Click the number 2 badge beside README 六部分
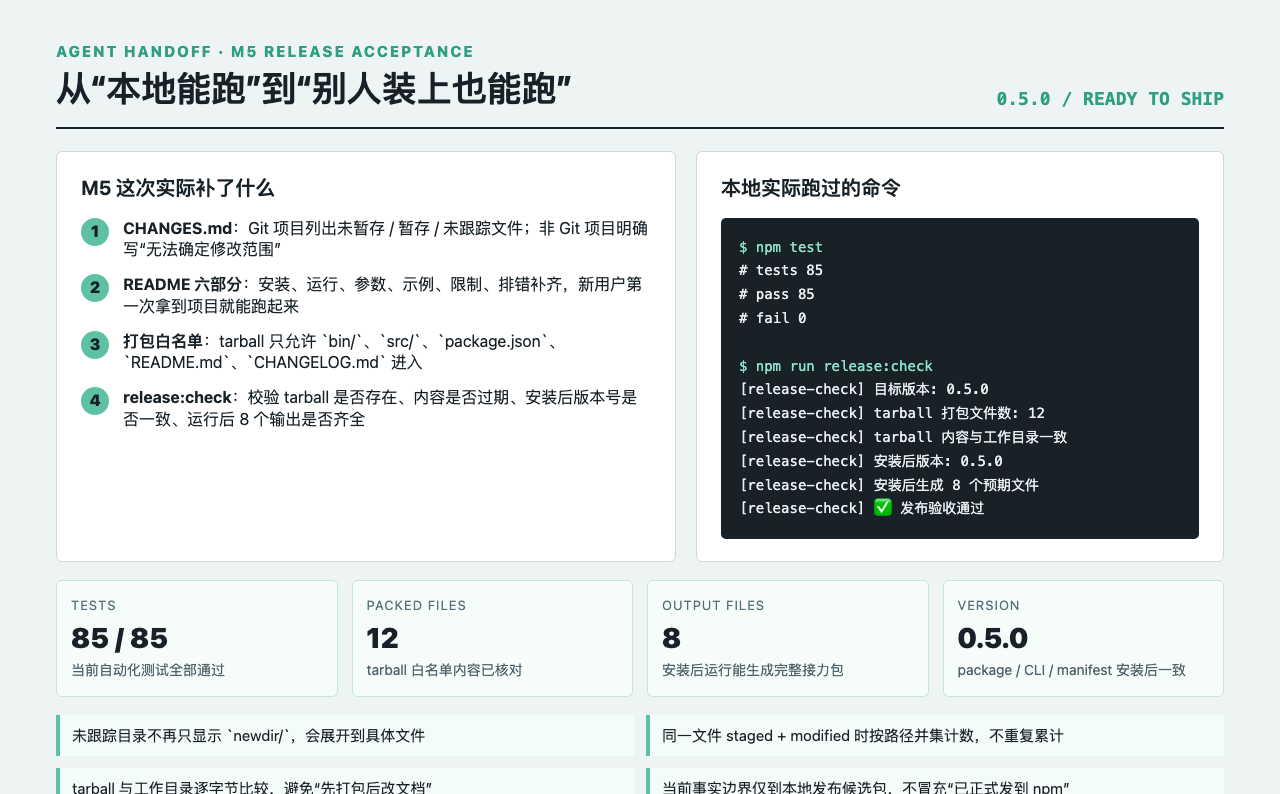Image resolution: width=1280 pixels, height=794 pixels. point(95,288)
